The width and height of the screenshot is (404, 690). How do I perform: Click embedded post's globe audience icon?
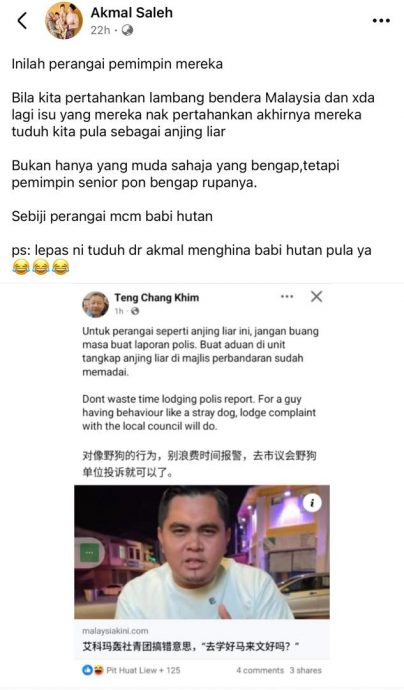pyautogui.click(x=135, y=311)
